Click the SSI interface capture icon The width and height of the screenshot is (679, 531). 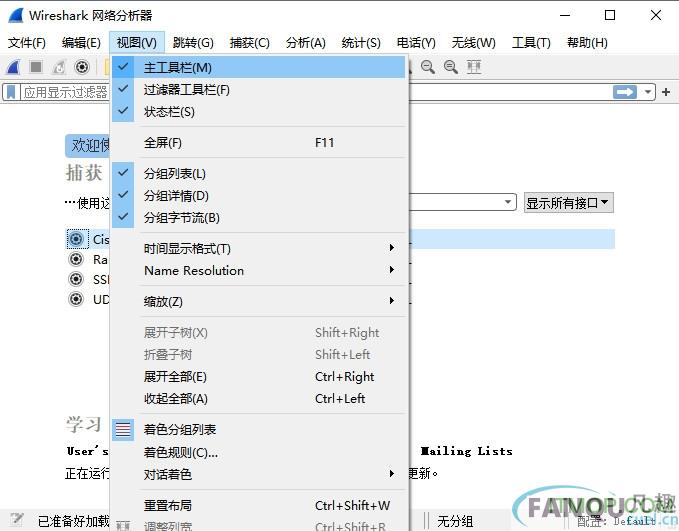pyautogui.click(x=76, y=279)
